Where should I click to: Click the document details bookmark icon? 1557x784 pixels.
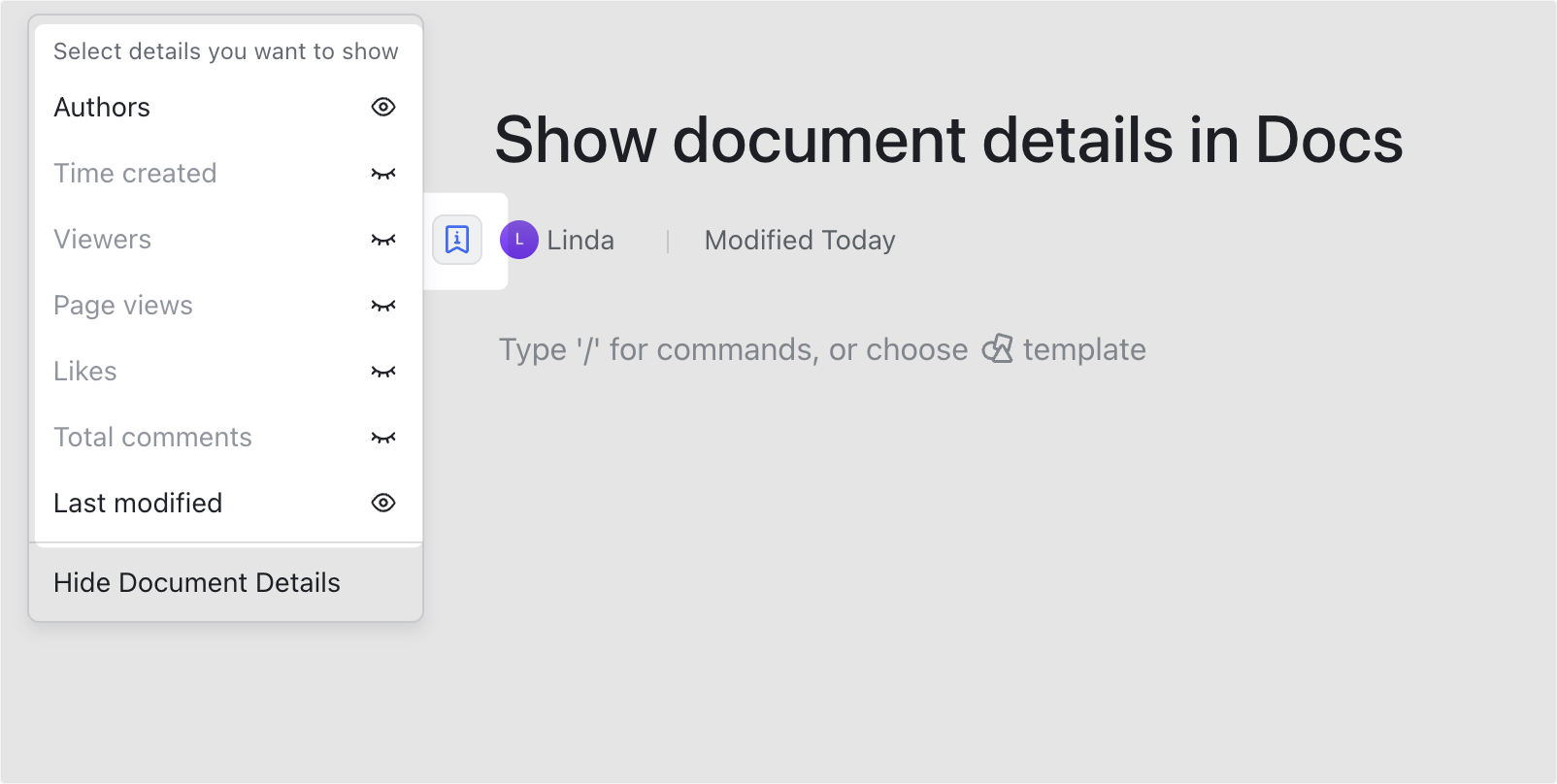pyautogui.click(x=457, y=240)
